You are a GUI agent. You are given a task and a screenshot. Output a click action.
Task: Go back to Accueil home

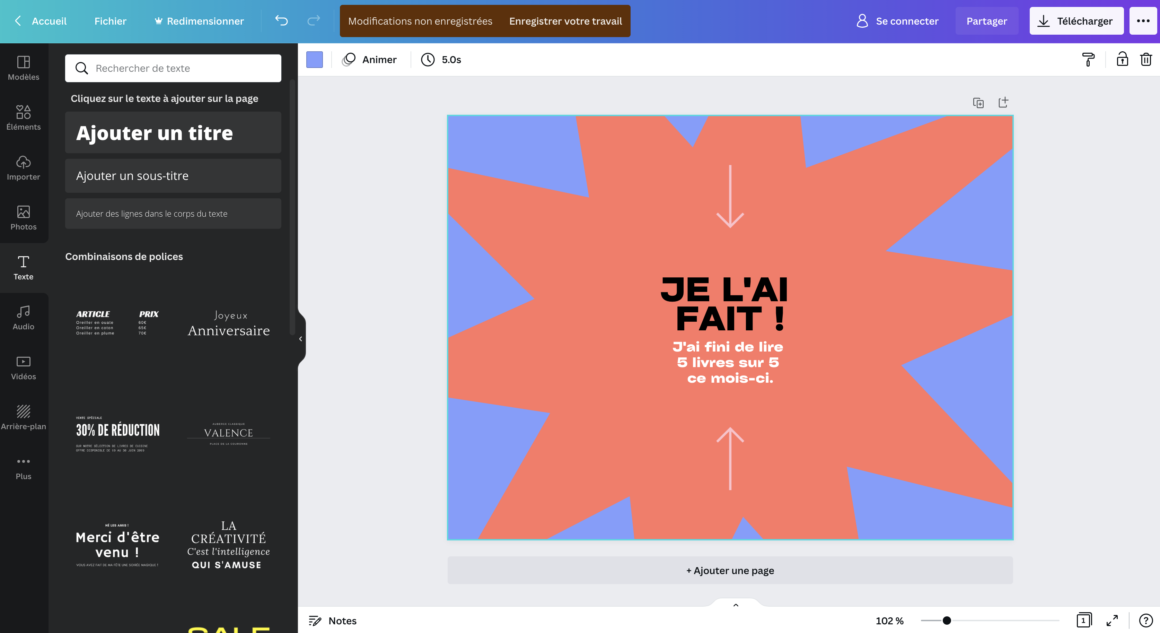tap(41, 21)
